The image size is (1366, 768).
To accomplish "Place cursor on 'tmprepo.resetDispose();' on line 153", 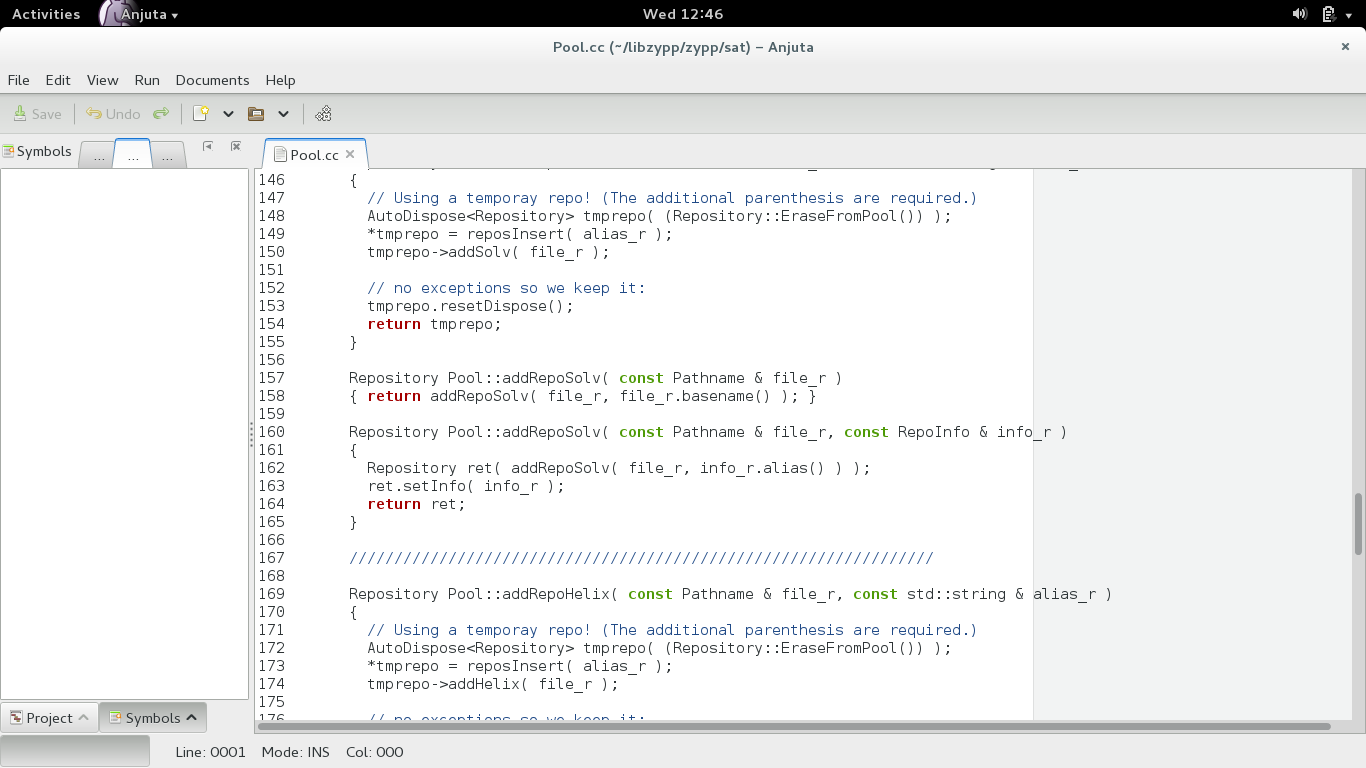I will tap(470, 306).
